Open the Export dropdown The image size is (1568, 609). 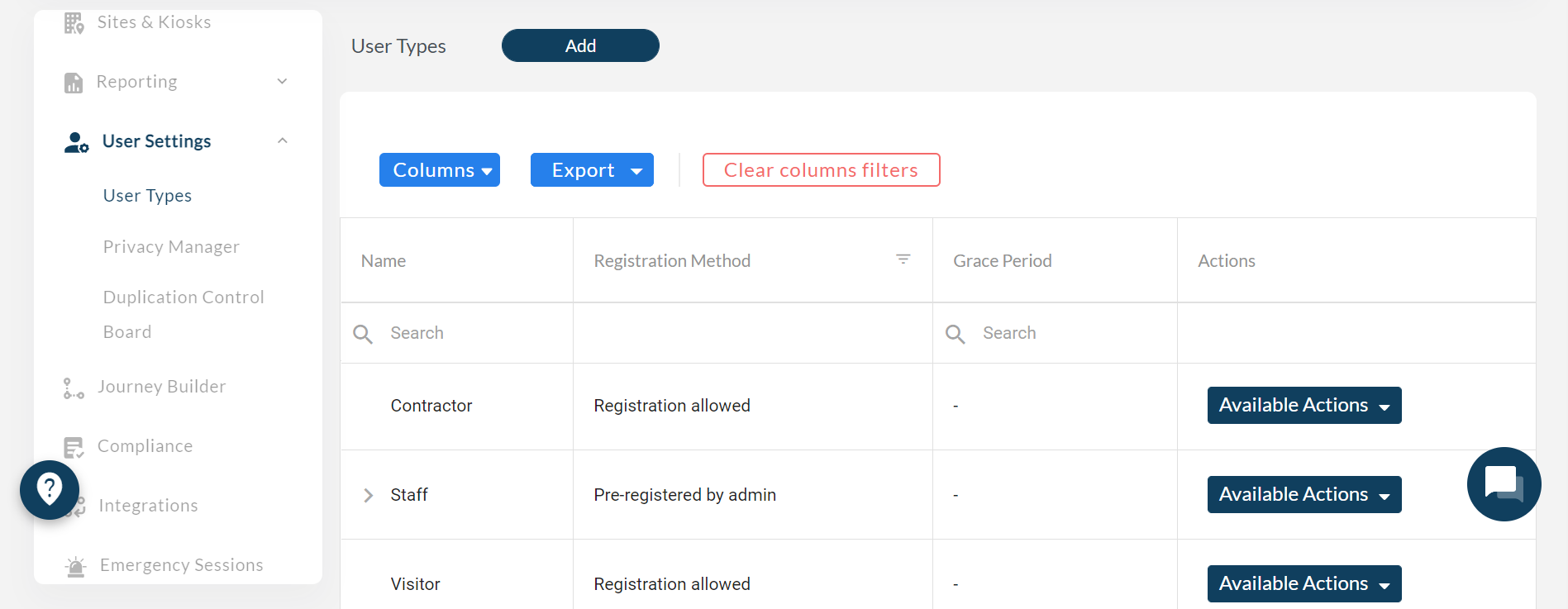[592, 170]
